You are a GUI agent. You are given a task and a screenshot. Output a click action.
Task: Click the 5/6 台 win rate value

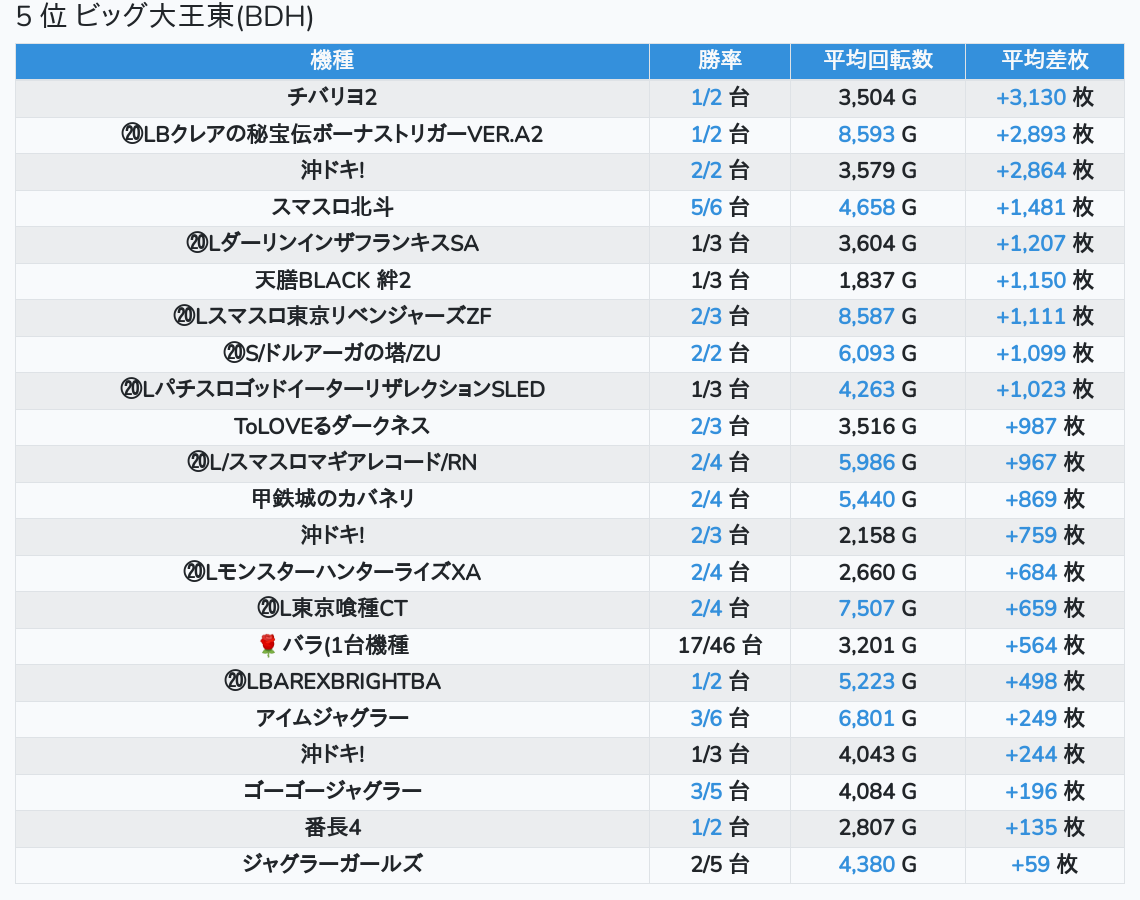tap(720, 207)
